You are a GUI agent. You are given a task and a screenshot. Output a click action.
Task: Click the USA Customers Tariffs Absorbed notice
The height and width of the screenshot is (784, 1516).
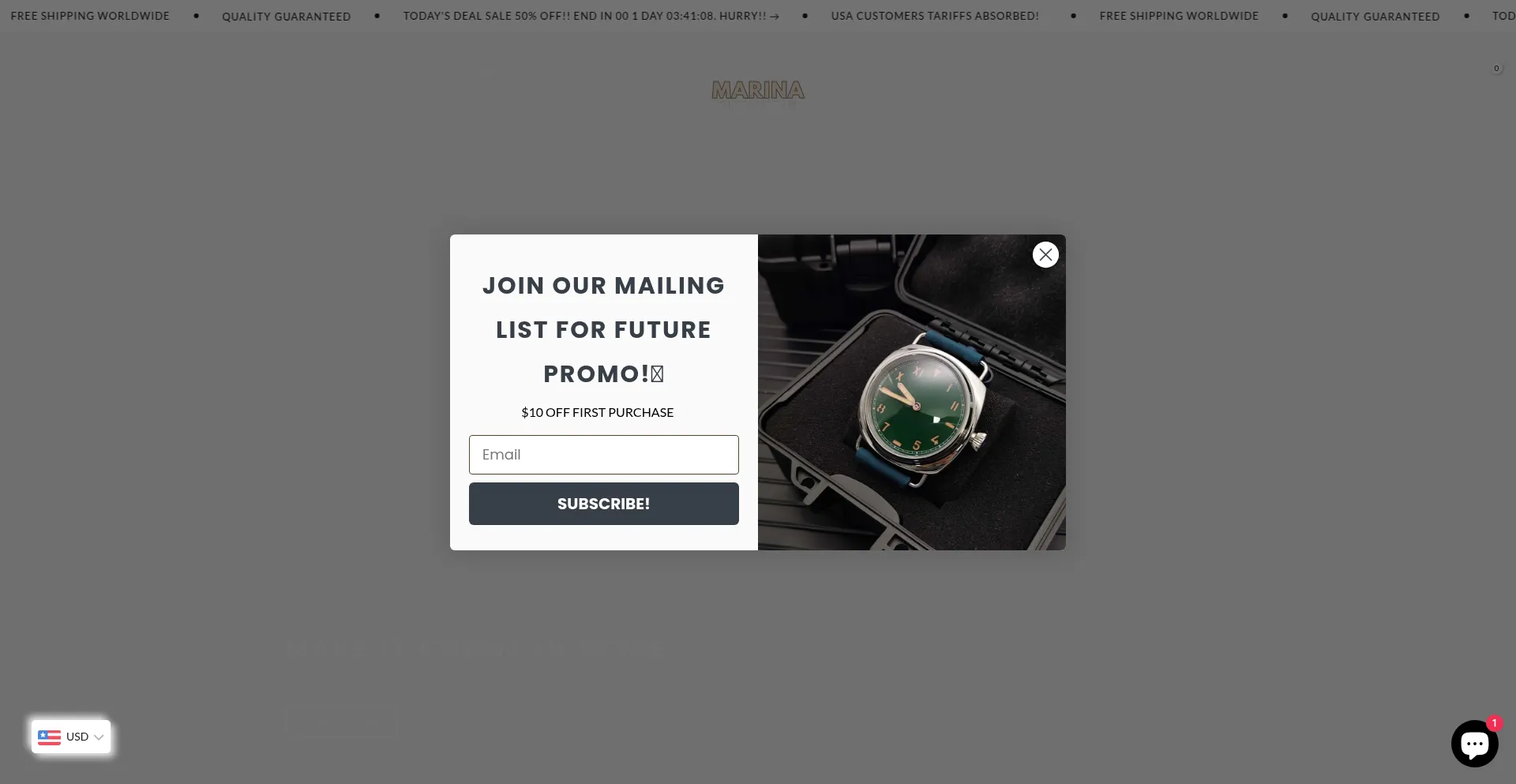(935, 16)
